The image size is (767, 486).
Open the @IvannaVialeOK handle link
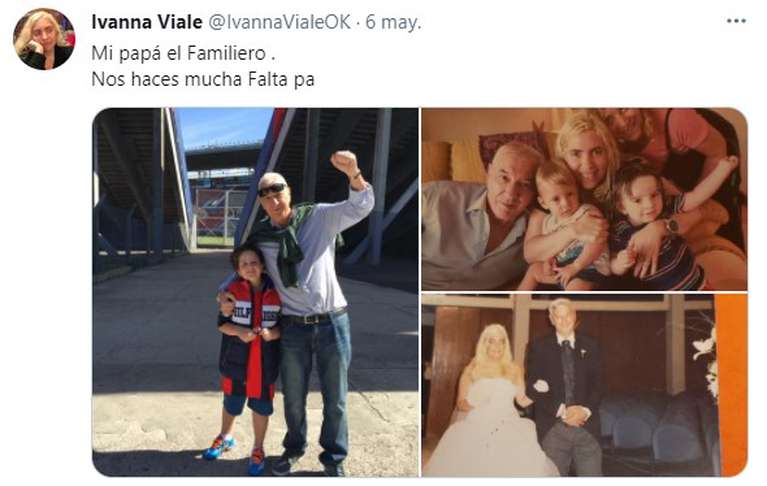tap(280, 22)
